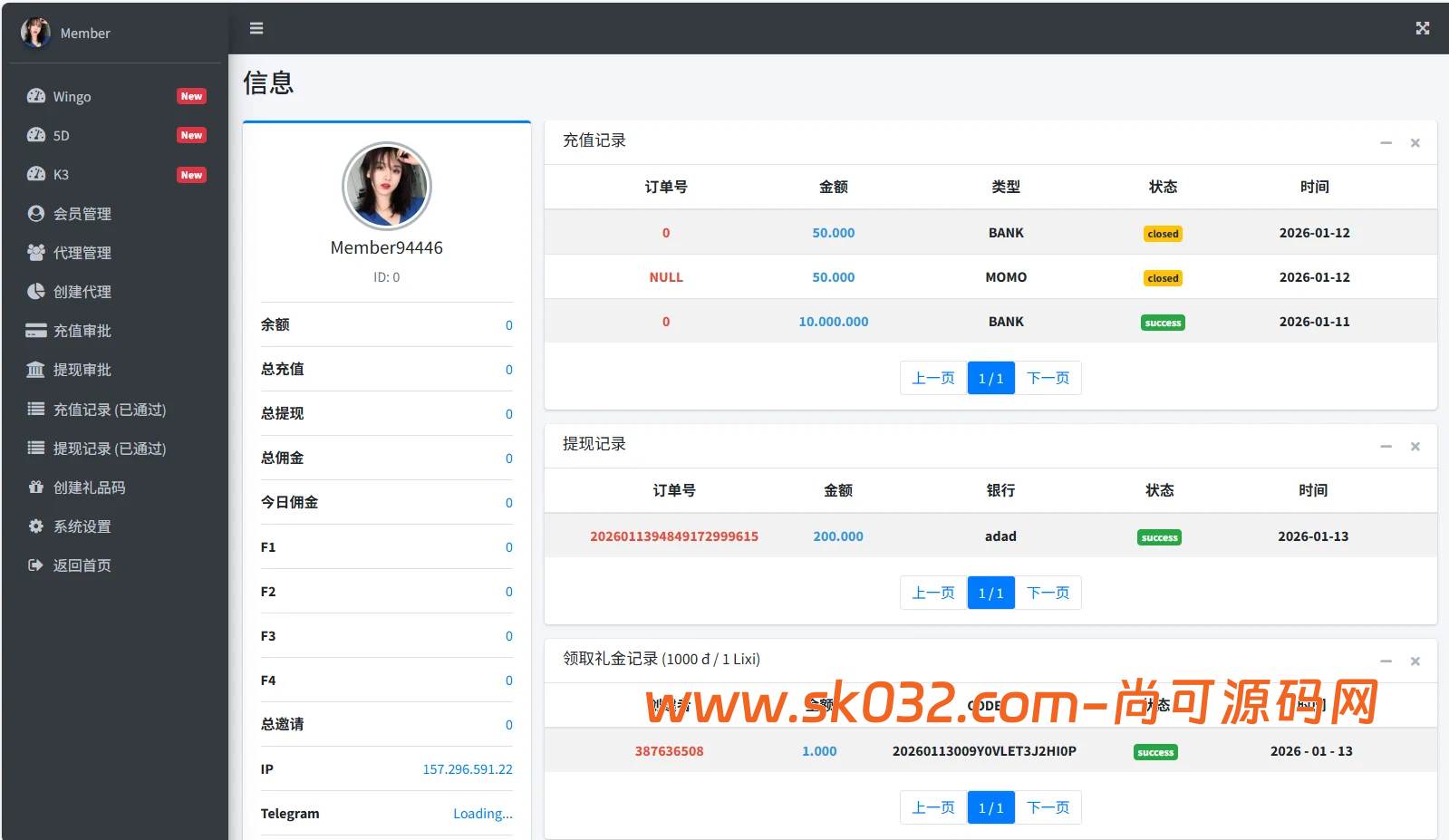Click the K3 dashboard icon
This screenshot has height=840, width=1449.
36,174
